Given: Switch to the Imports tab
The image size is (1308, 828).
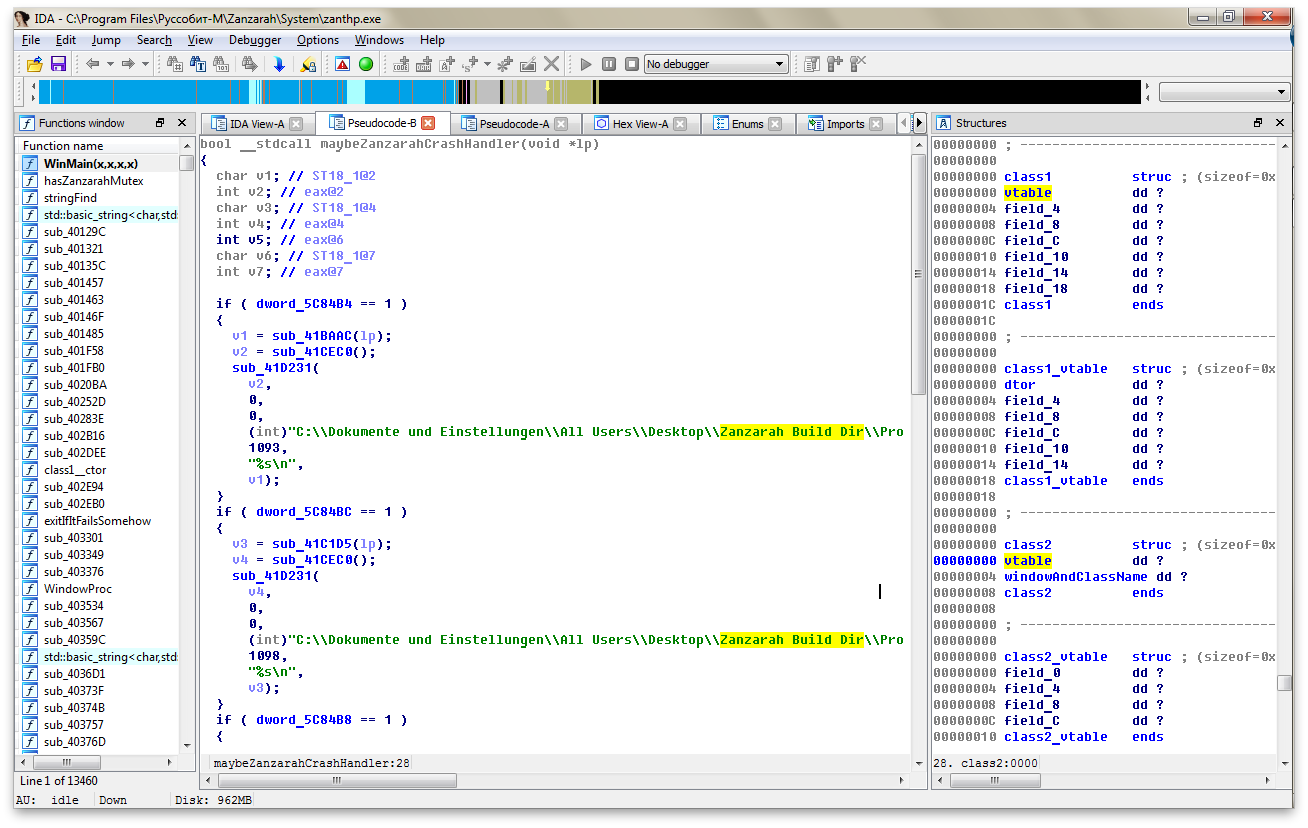Looking at the screenshot, I should pyautogui.click(x=845, y=124).
